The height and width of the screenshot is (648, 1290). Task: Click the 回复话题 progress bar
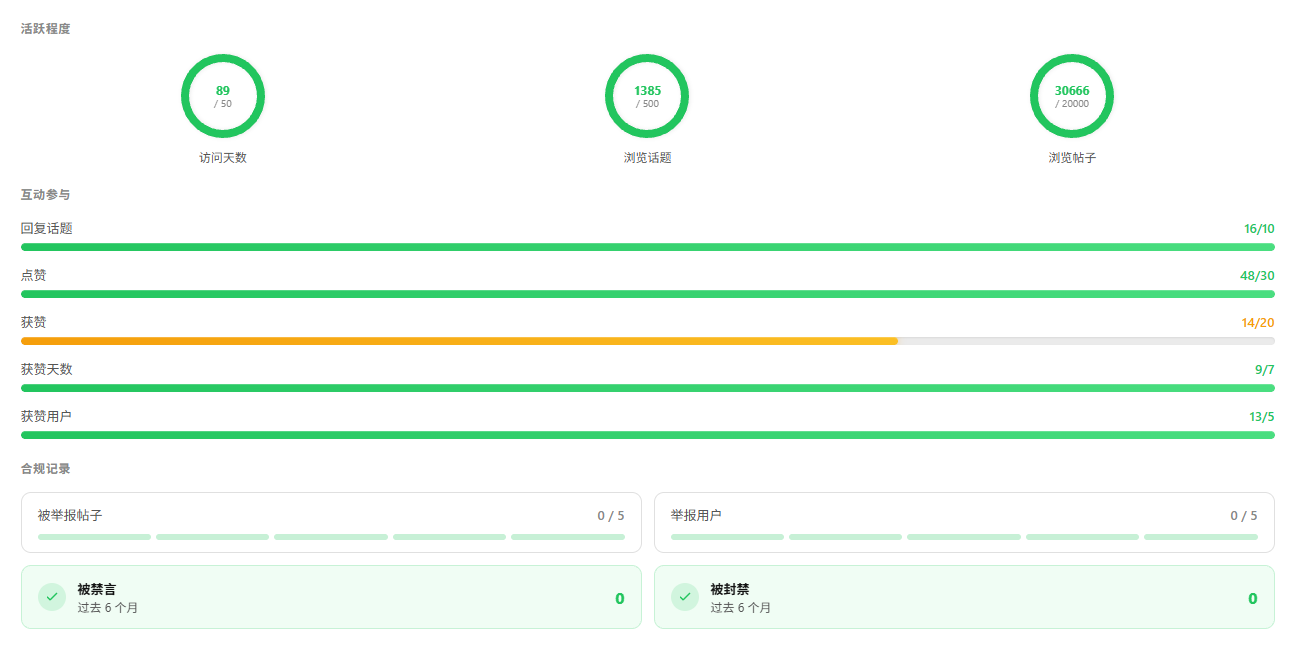(x=648, y=247)
